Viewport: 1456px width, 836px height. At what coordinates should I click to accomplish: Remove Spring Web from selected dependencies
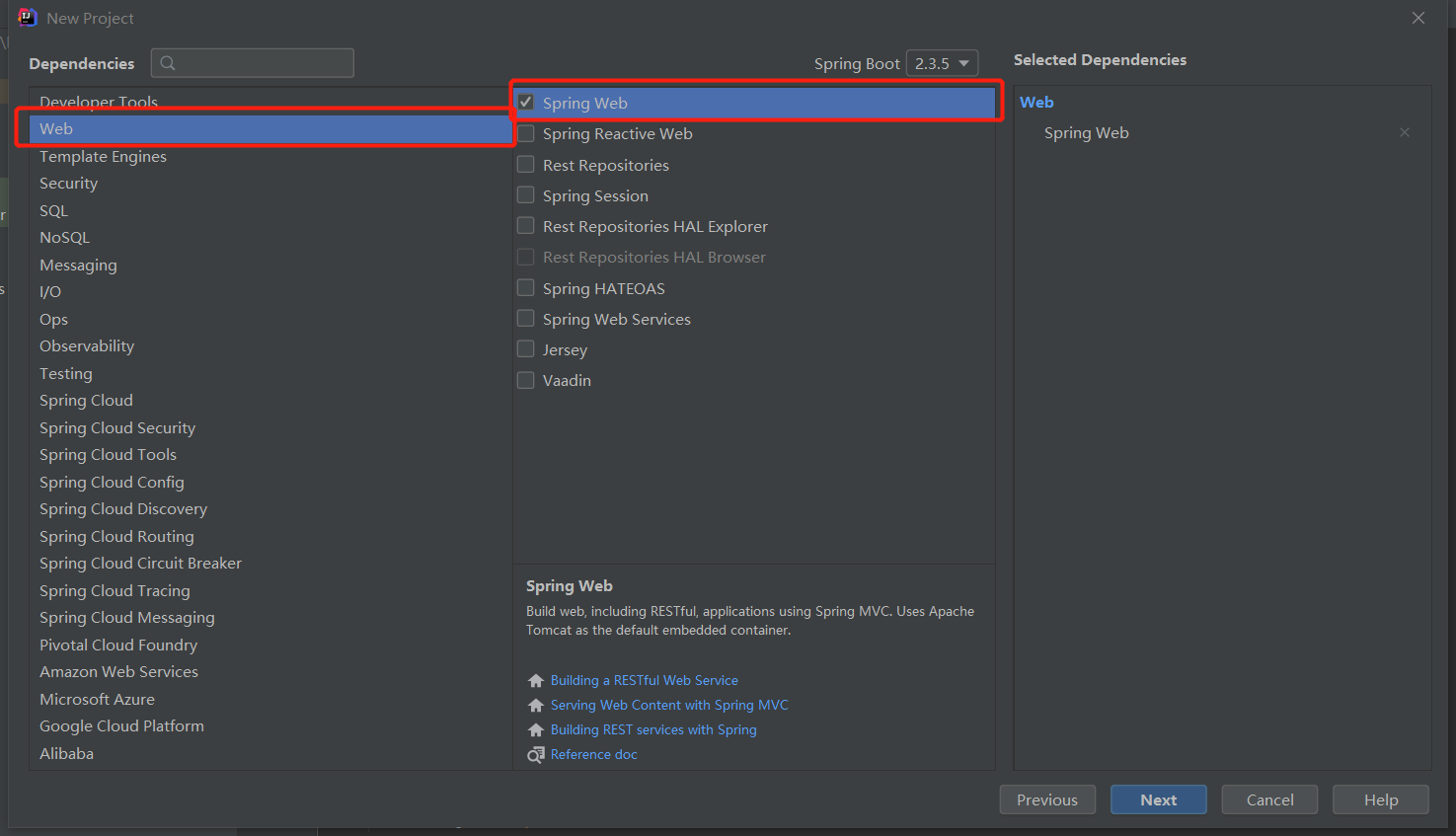[1405, 132]
